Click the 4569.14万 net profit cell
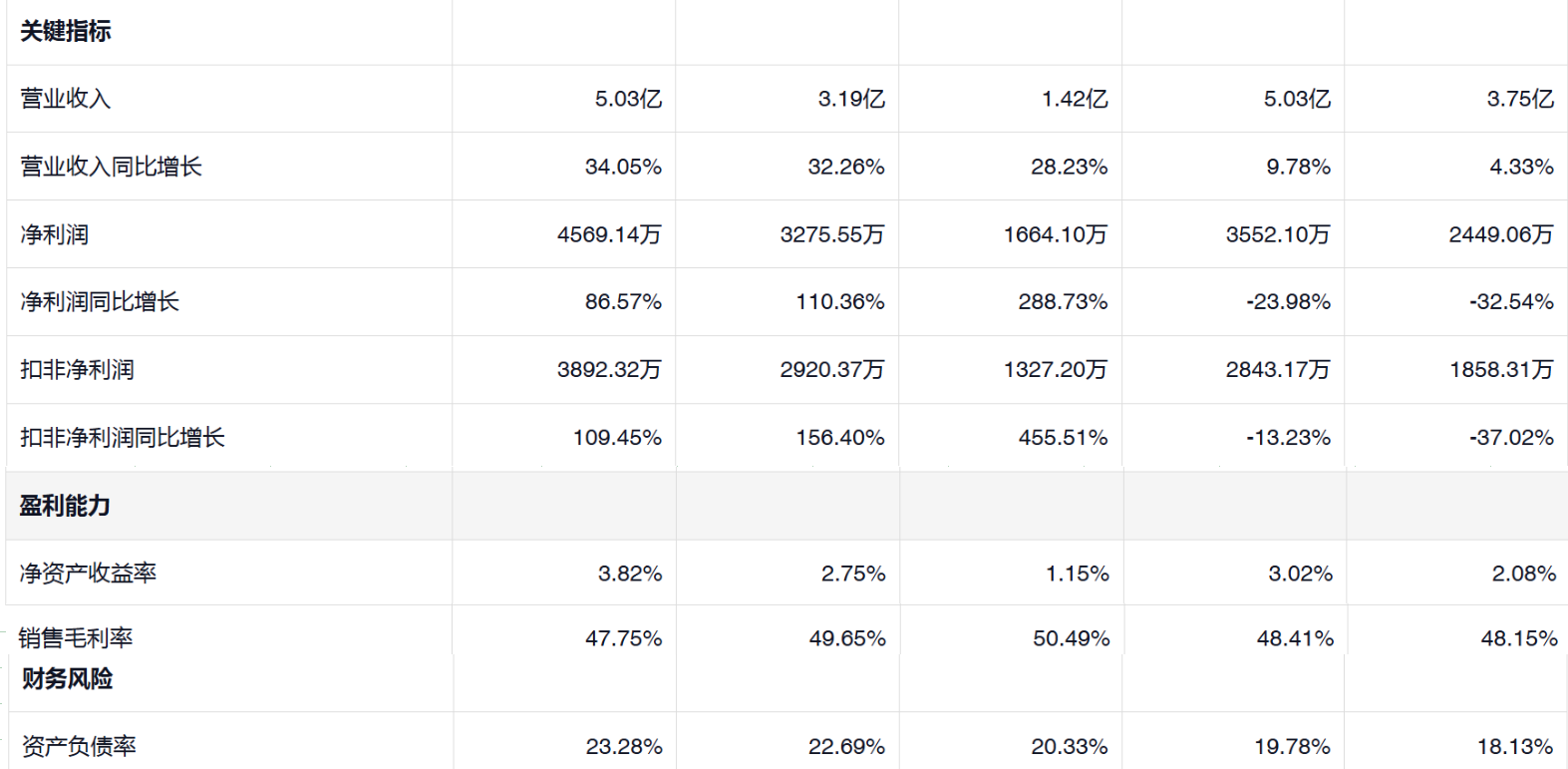The width and height of the screenshot is (1568, 769). pyautogui.click(x=609, y=234)
